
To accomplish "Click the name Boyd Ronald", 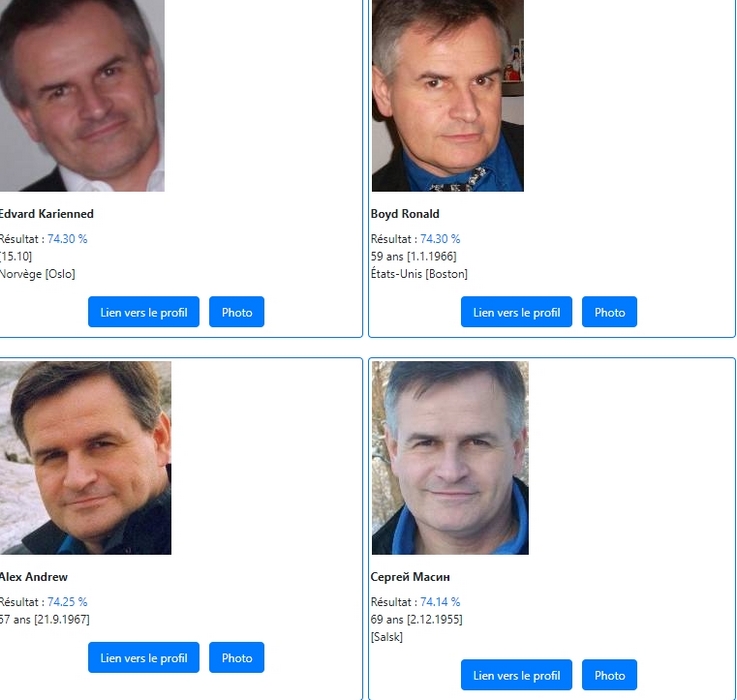I will (x=405, y=214).
